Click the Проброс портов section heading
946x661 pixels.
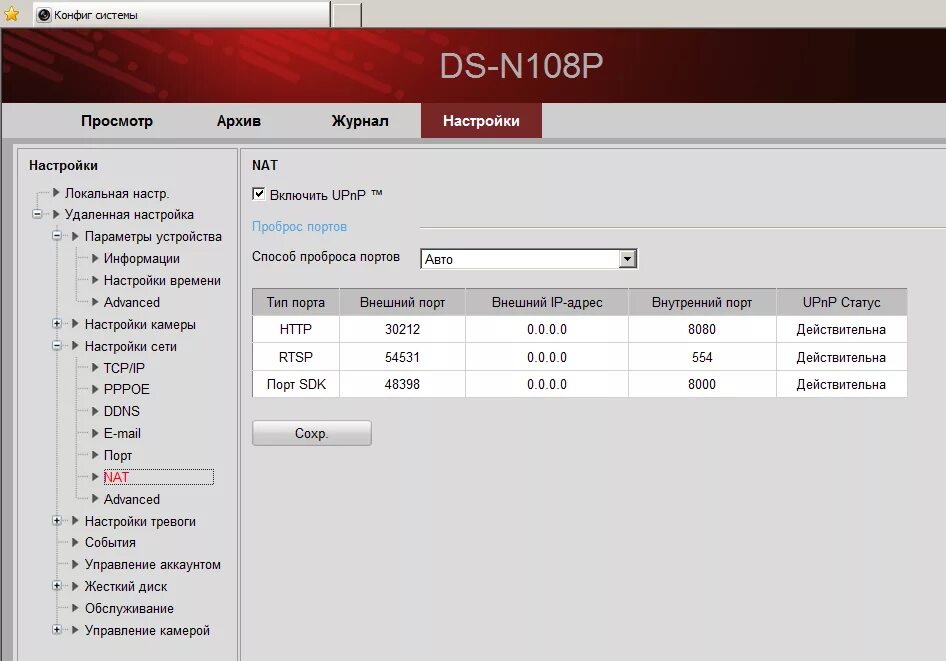click(x=299, y=227)
